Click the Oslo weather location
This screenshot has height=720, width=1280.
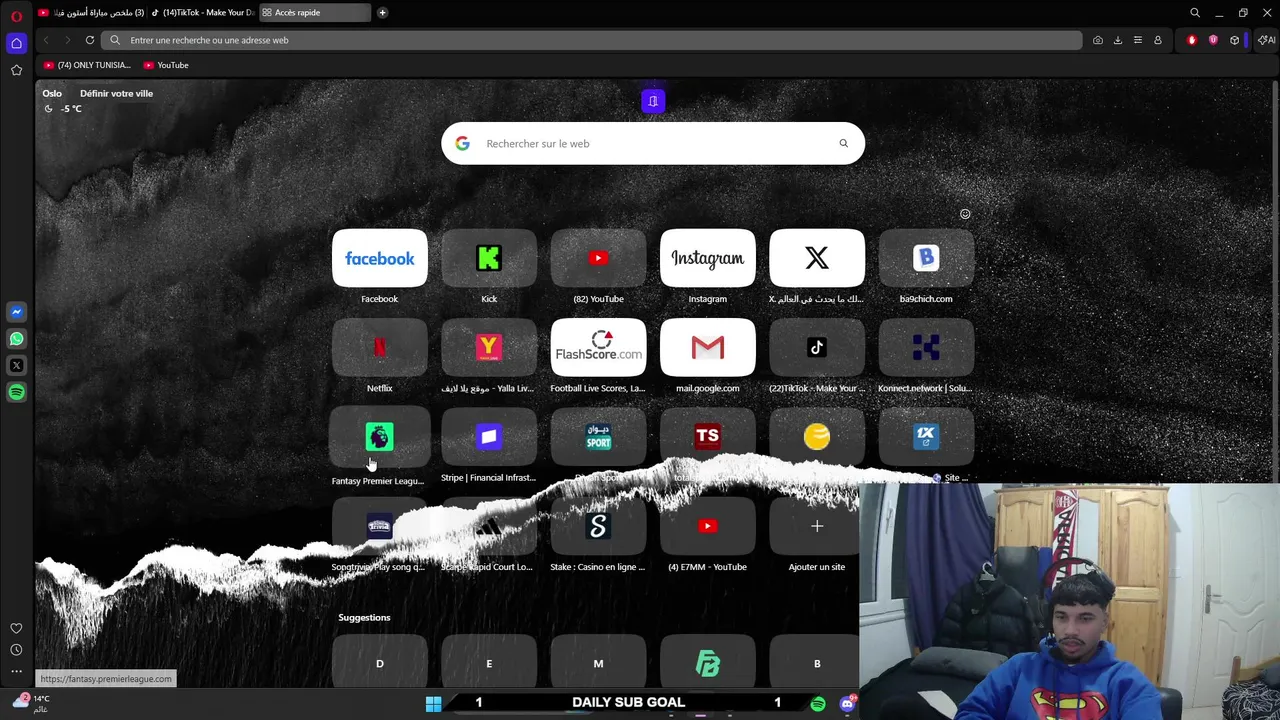(52, 93)
